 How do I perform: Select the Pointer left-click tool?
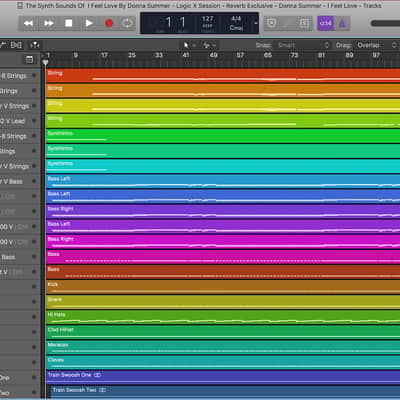coord(186,45)
